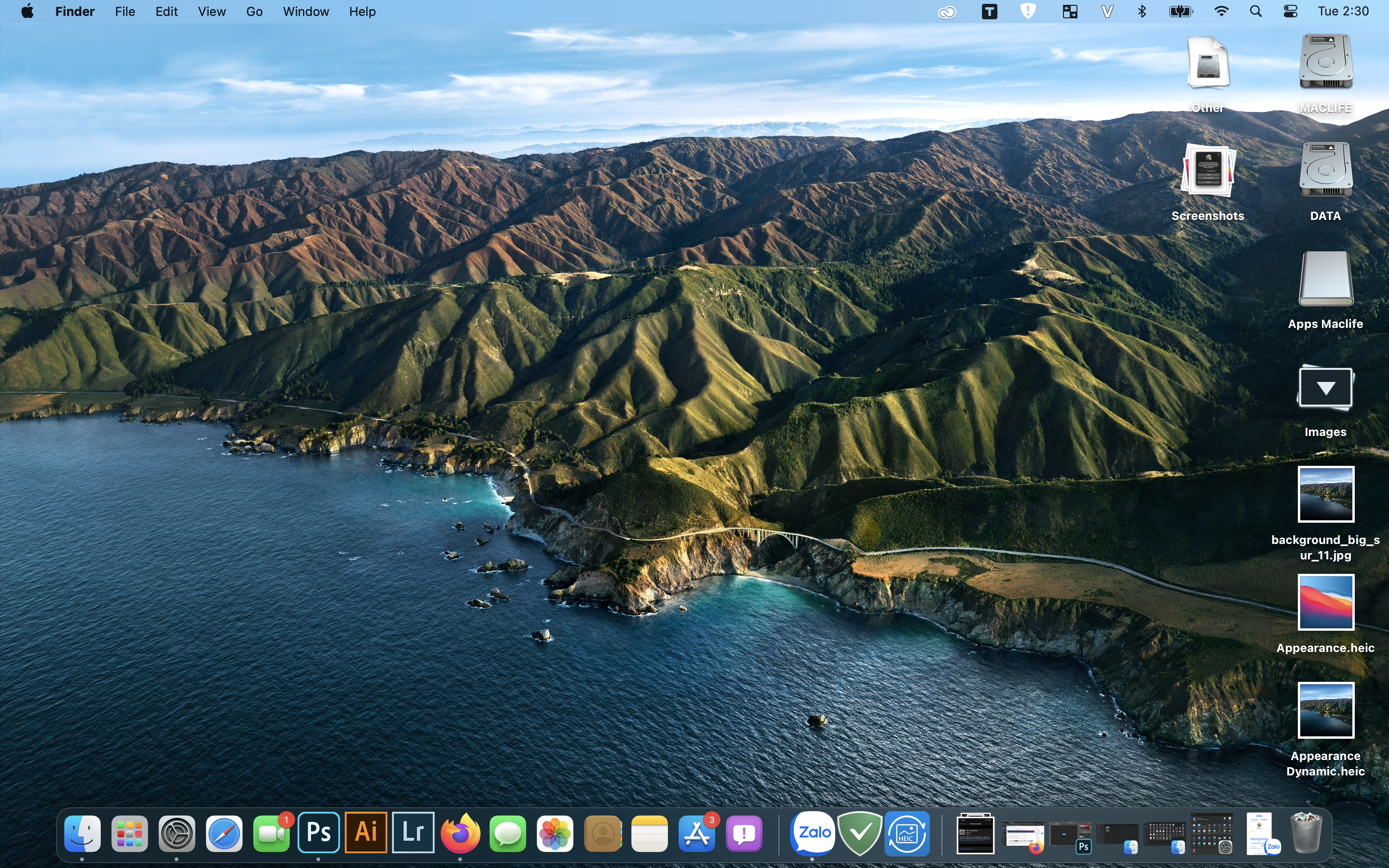Launch Adguard from the Dock
This screenshot has height=868, width=1389.
pos(860,834)
